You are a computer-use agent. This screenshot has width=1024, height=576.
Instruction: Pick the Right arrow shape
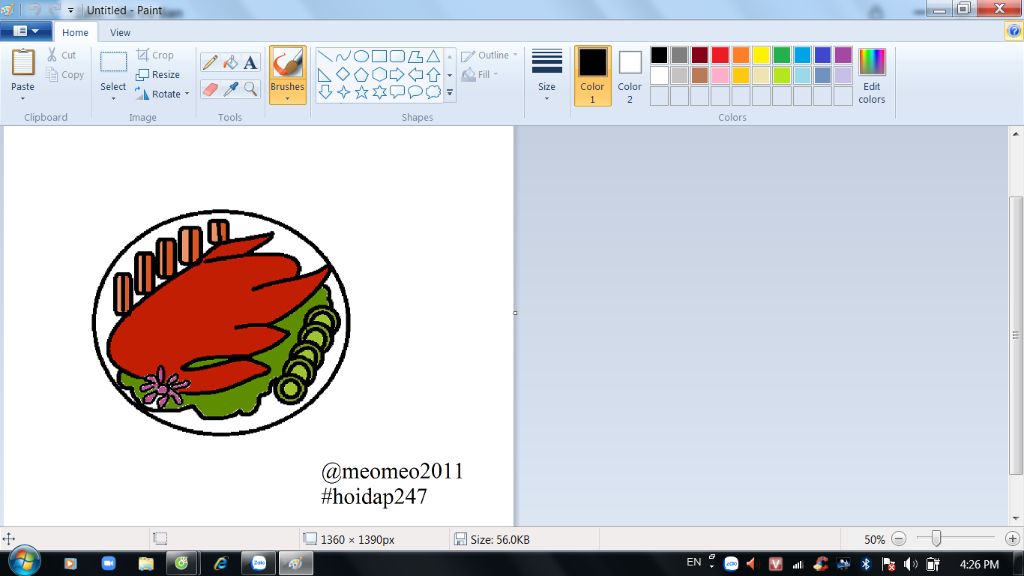tap(397, 74)
